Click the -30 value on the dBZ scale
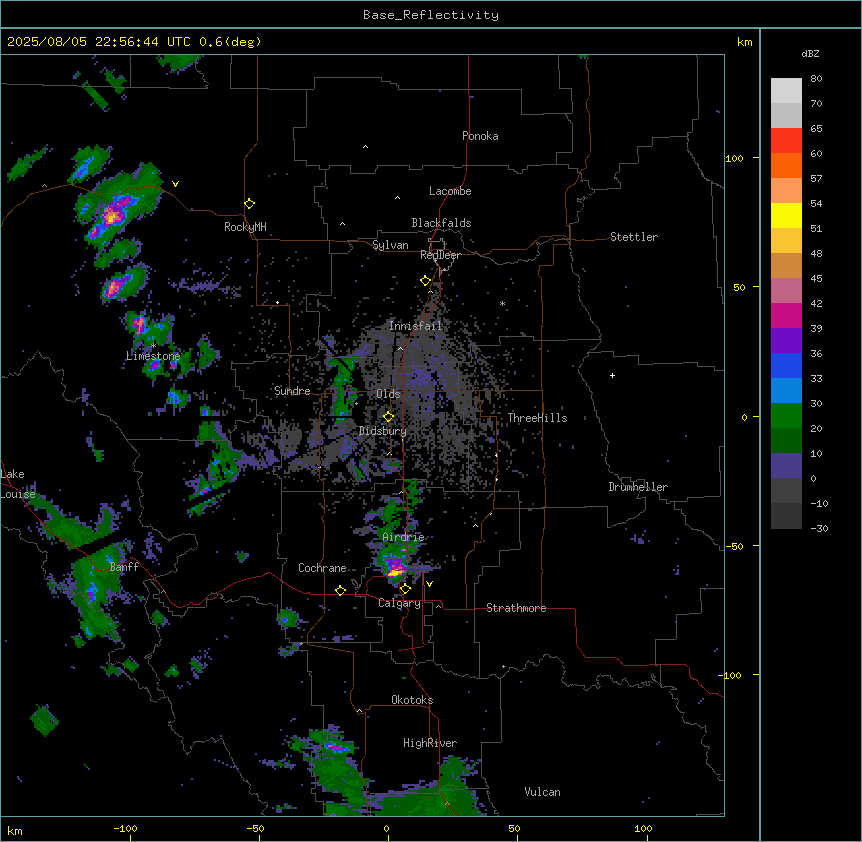The image size is (862, 842). pyautogui.click(x=819, y=529)
